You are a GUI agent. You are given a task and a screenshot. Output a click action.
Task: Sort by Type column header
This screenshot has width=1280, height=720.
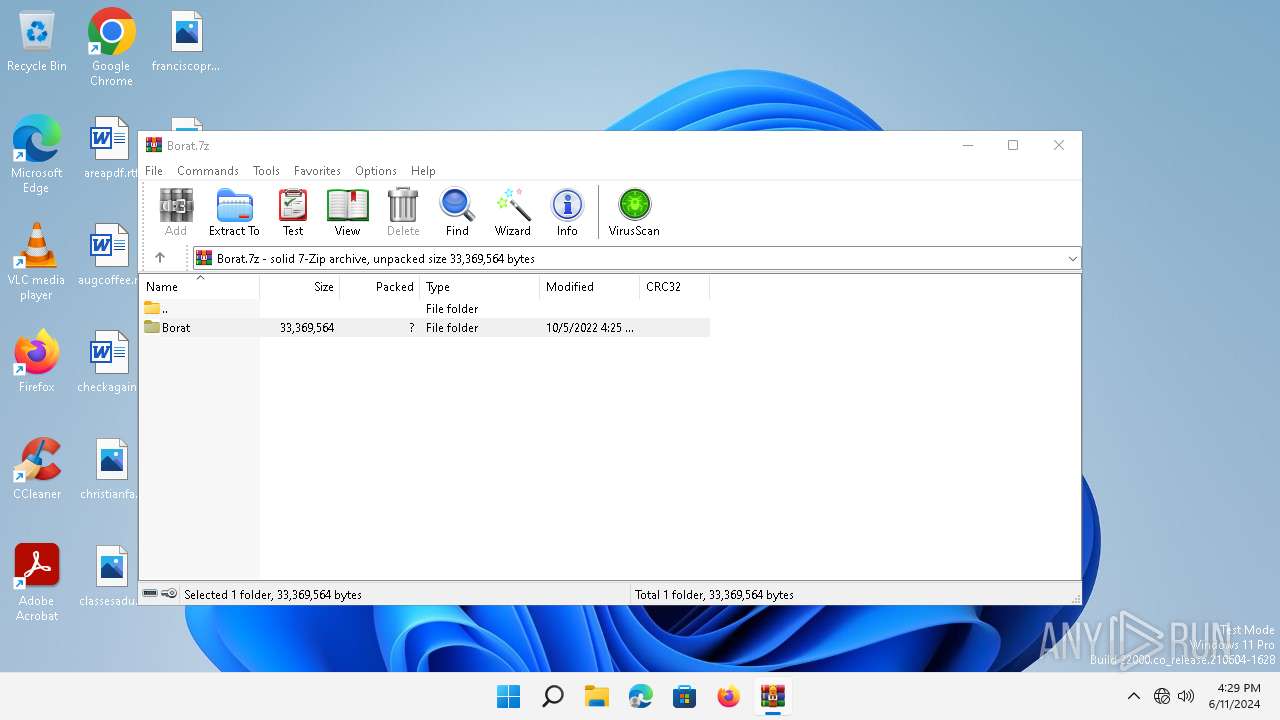click(x=480, y=287)
